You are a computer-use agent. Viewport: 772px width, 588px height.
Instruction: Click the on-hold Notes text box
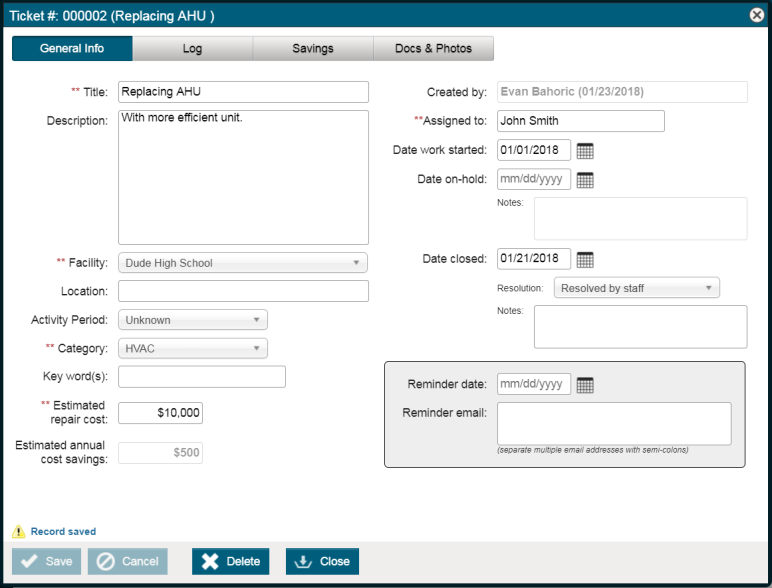(641, 219)
